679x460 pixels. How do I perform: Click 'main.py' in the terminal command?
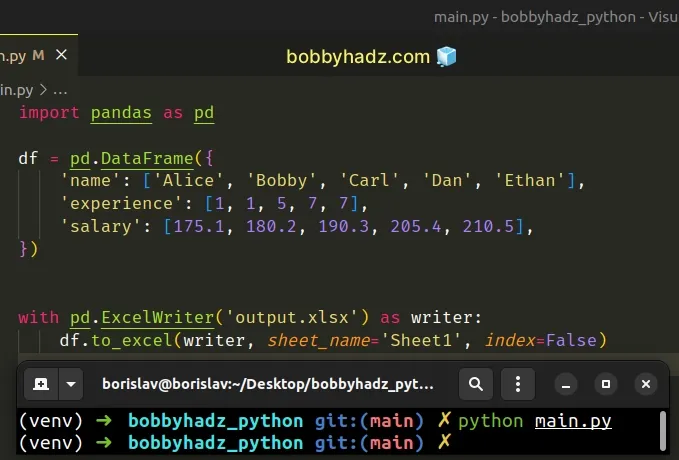tap(573, 421)
